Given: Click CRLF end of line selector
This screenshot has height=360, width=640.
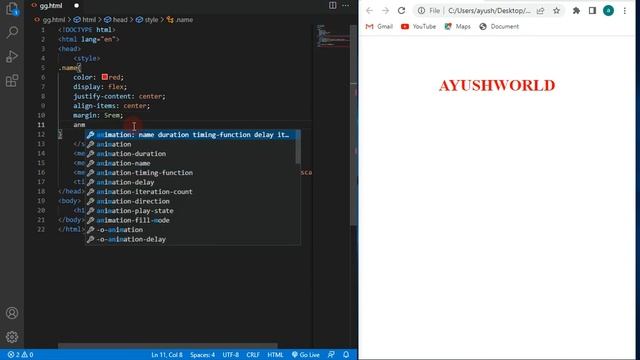Looking at the screenshot, I should click(253, 355).
